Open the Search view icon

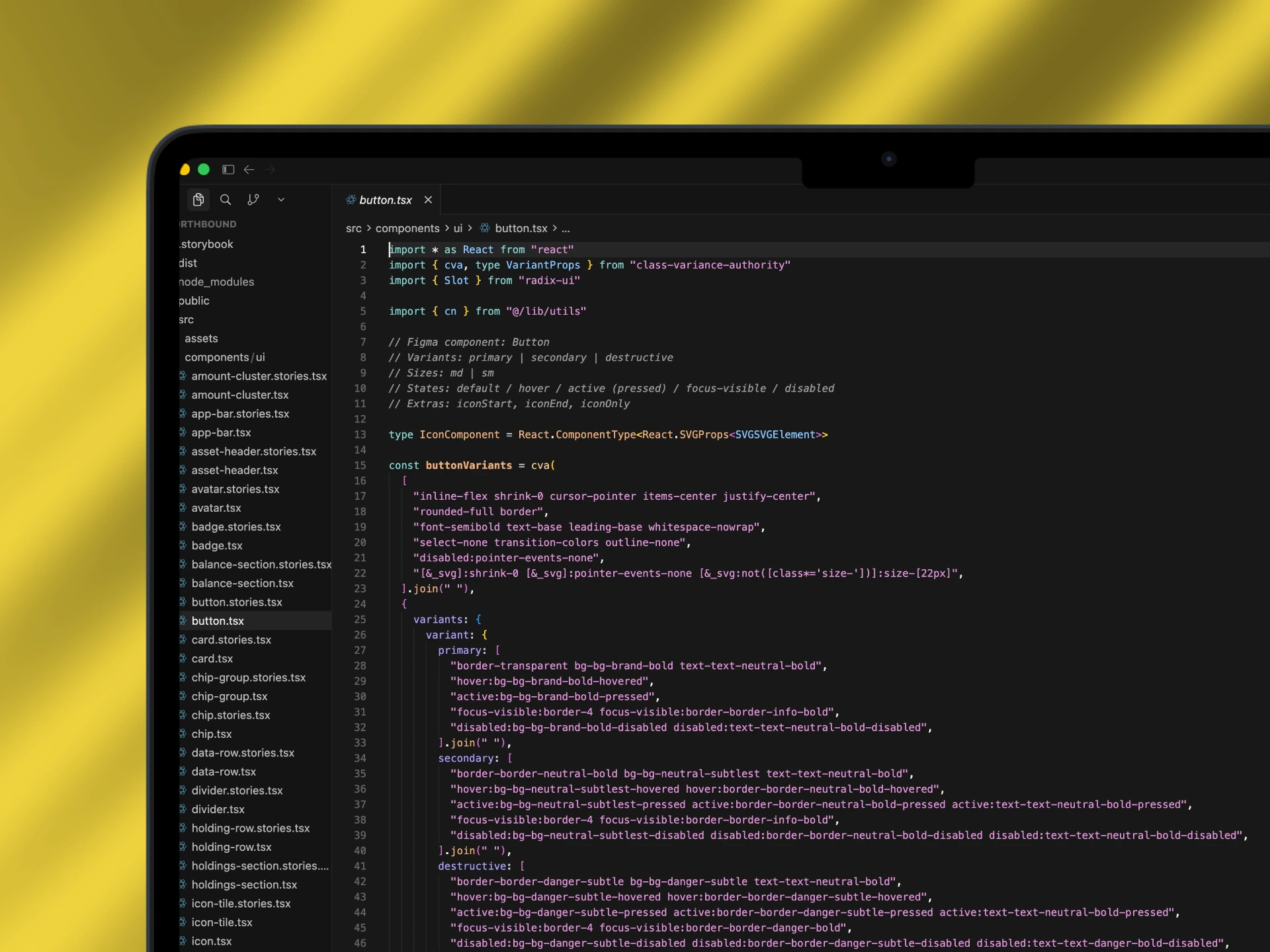tap(226, 200)
